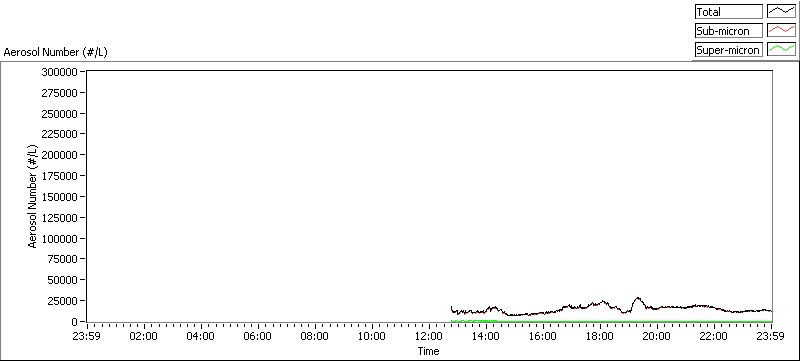
Task: Click the Aerosol Number (#/L) chart caption
Action: click(x=55, y=52)
